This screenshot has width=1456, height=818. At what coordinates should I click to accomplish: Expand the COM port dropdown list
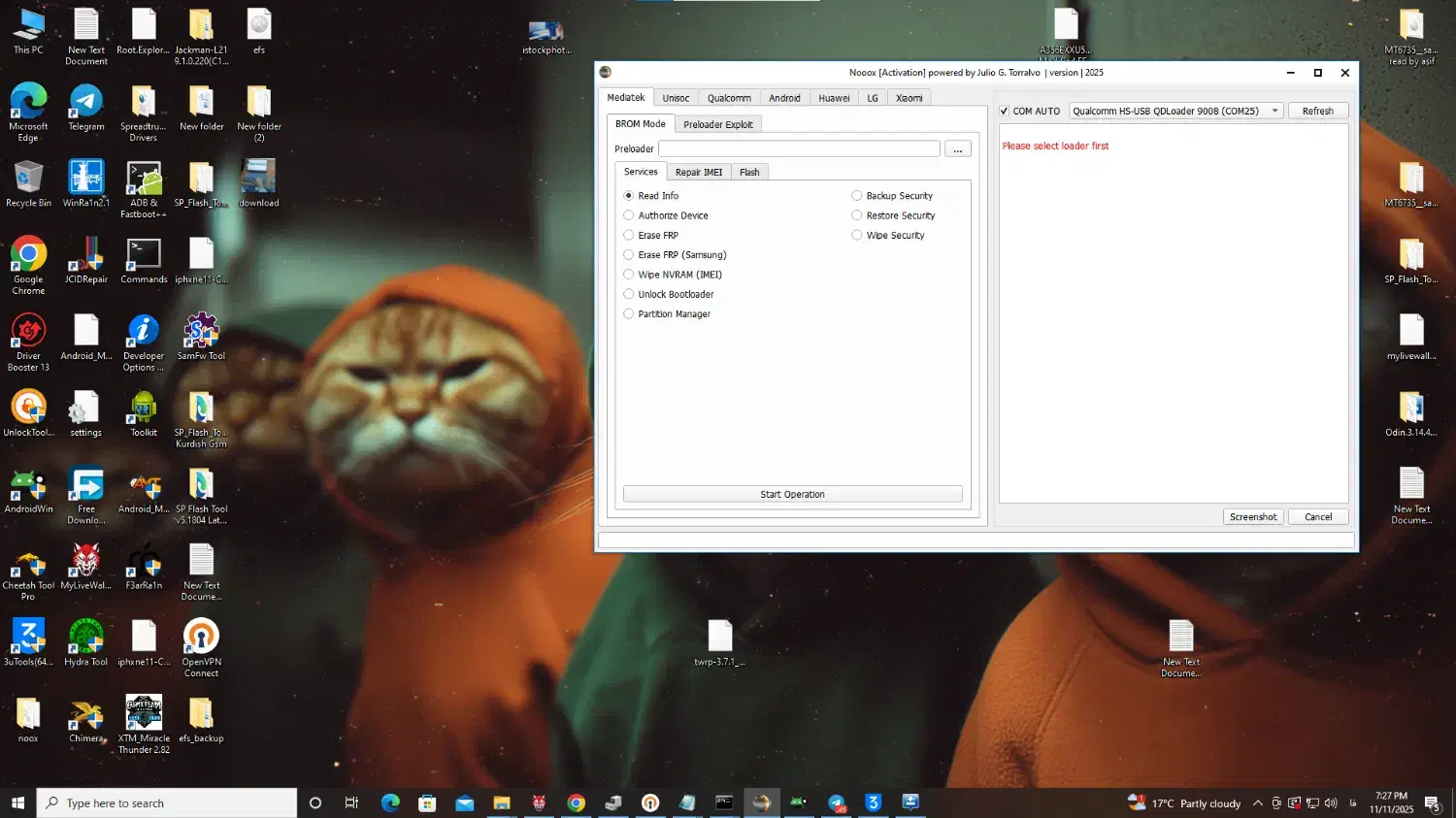1274,112
